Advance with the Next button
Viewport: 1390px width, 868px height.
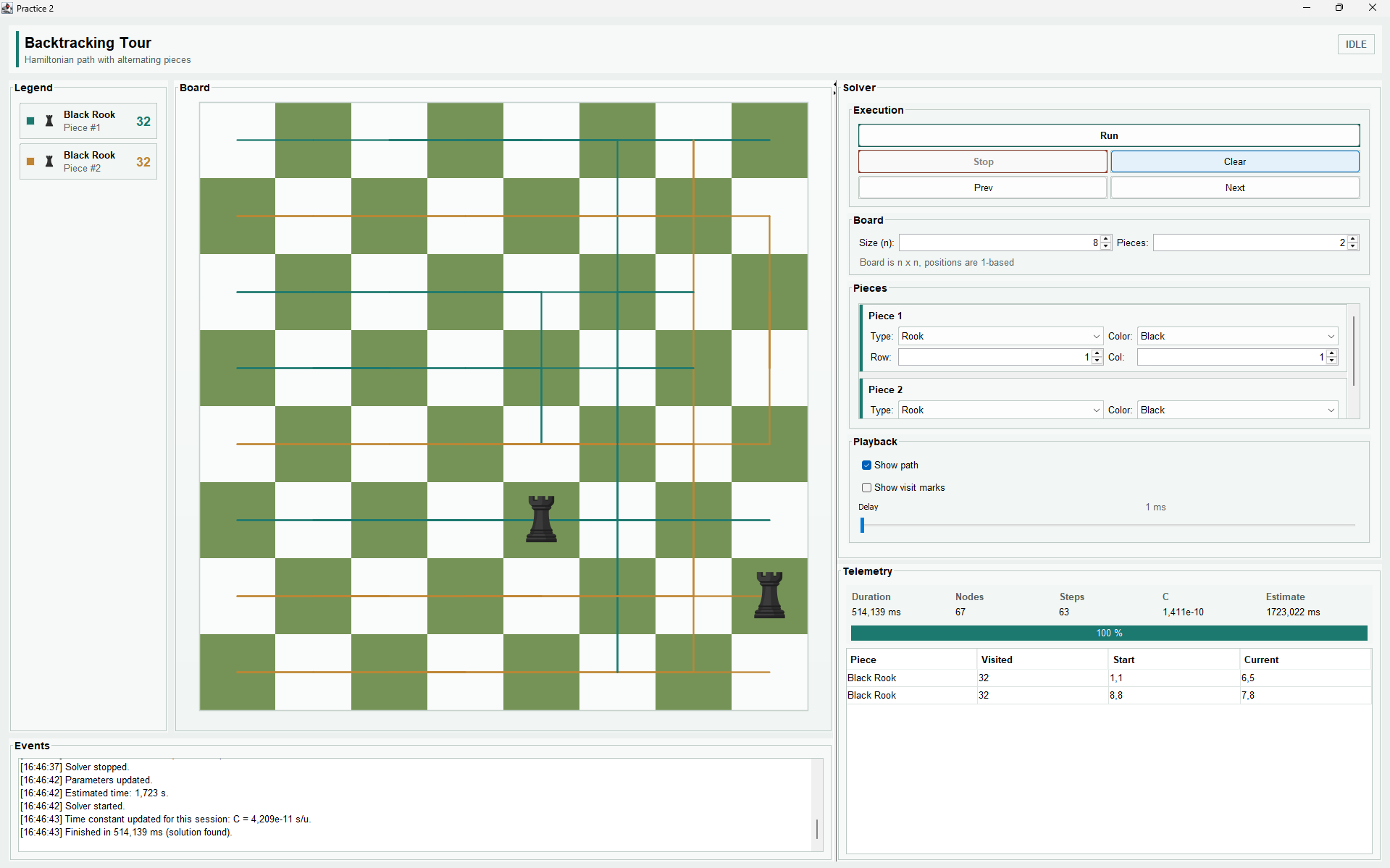(1234, 187)
